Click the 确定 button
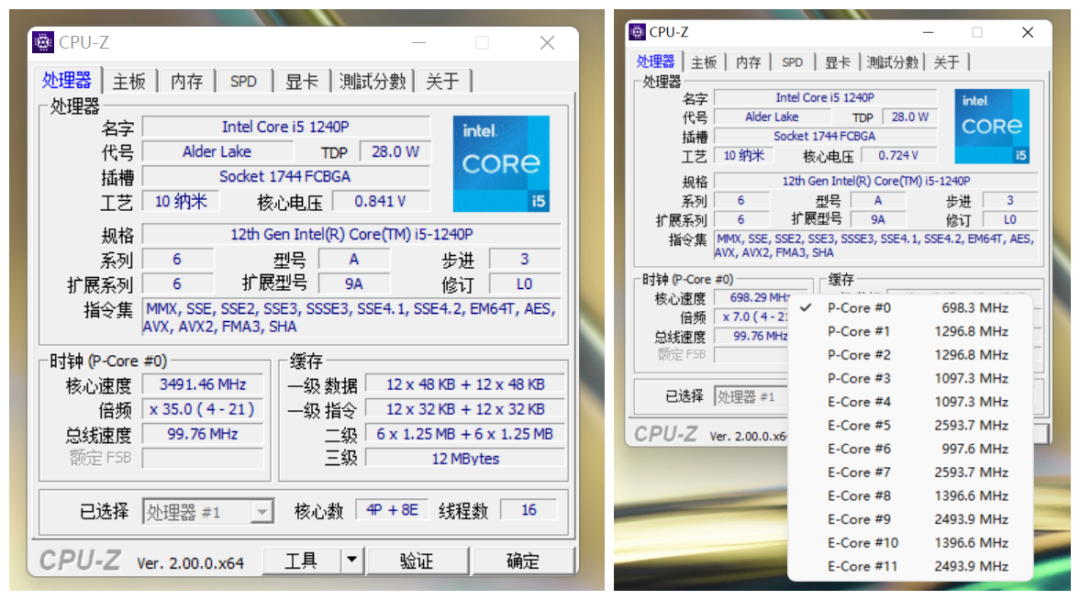Image resolution: width=1080 pixels, height=600 pixels. click(x=523, y=561)
